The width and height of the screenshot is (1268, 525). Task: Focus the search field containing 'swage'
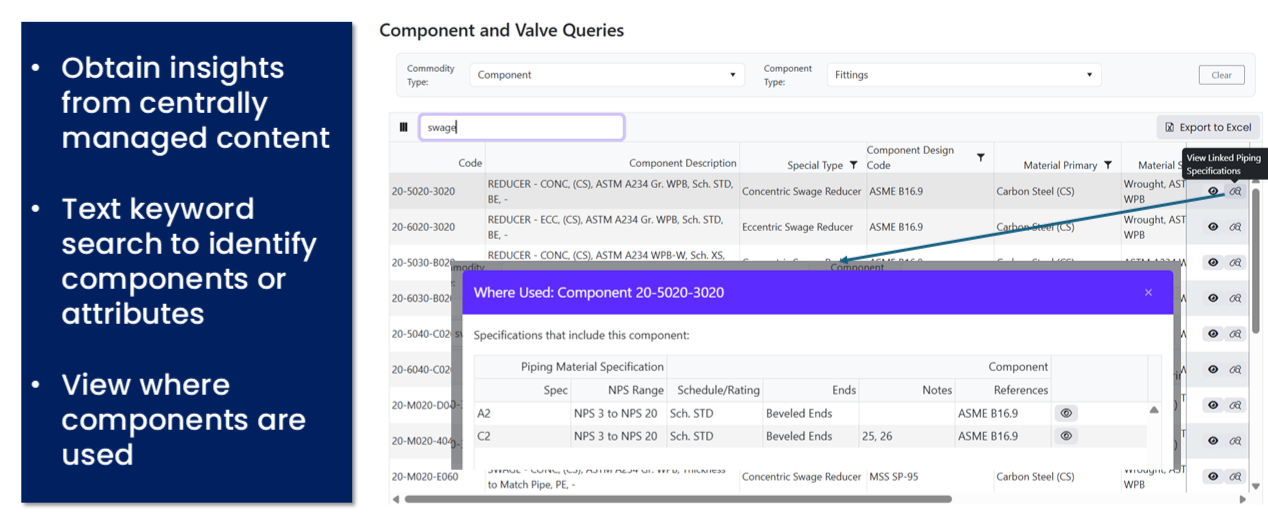tap(521, 127)
